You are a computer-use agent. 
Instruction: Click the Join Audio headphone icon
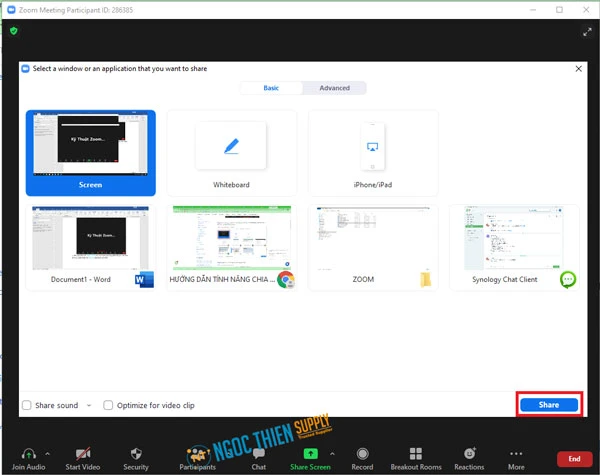(30, 454)
